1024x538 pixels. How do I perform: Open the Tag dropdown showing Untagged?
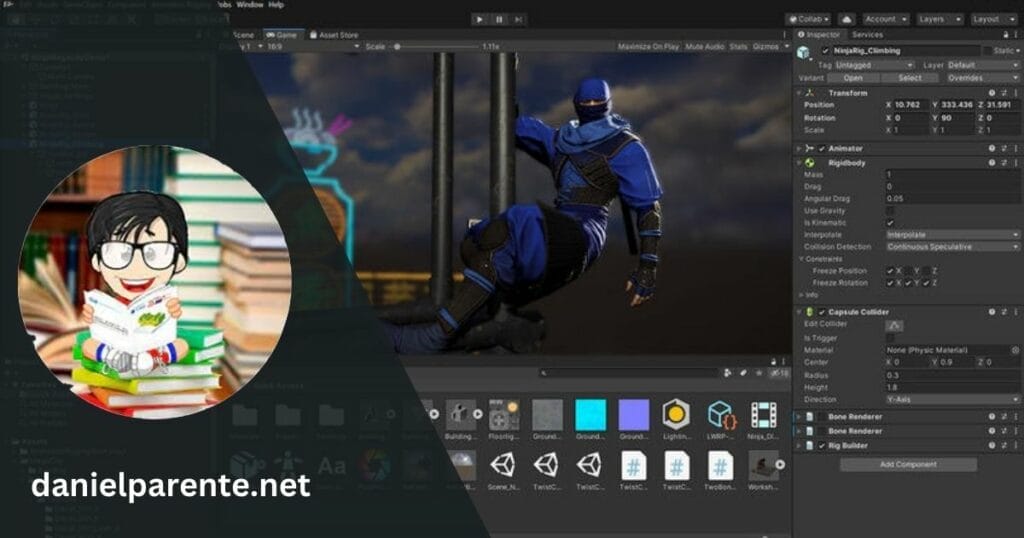[874, 65]
